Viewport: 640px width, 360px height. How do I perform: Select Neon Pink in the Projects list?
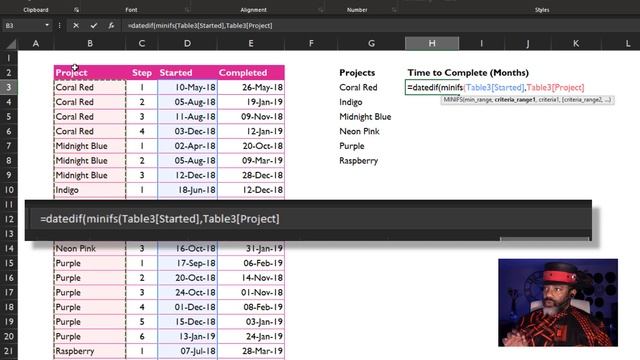click(x=359, y=131)
